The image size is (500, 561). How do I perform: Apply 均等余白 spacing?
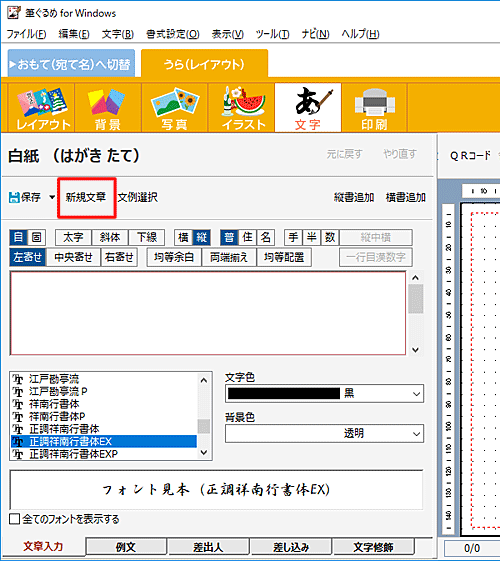click(174, 257)
